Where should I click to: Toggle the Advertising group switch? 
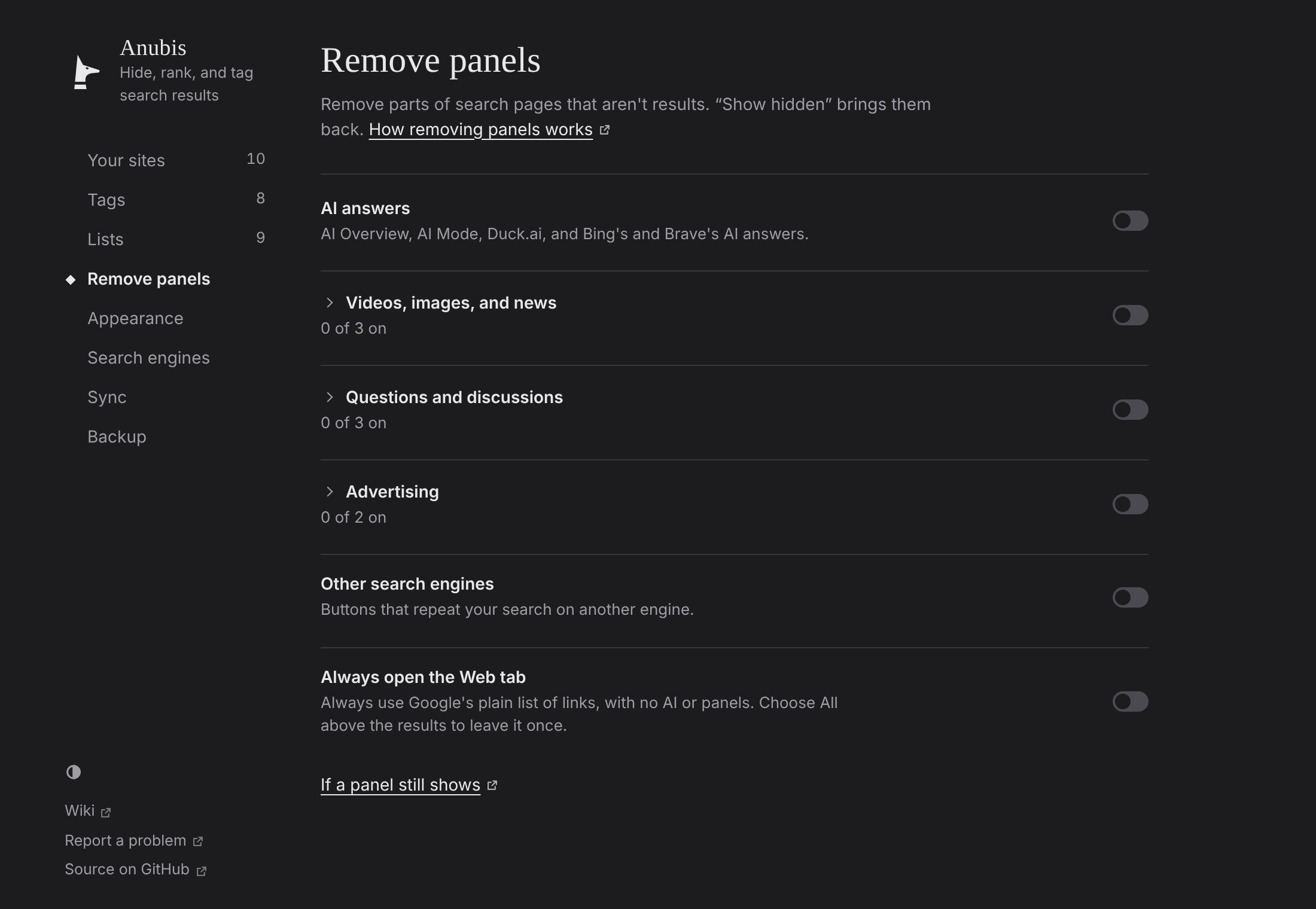[x=1130, y=504]
